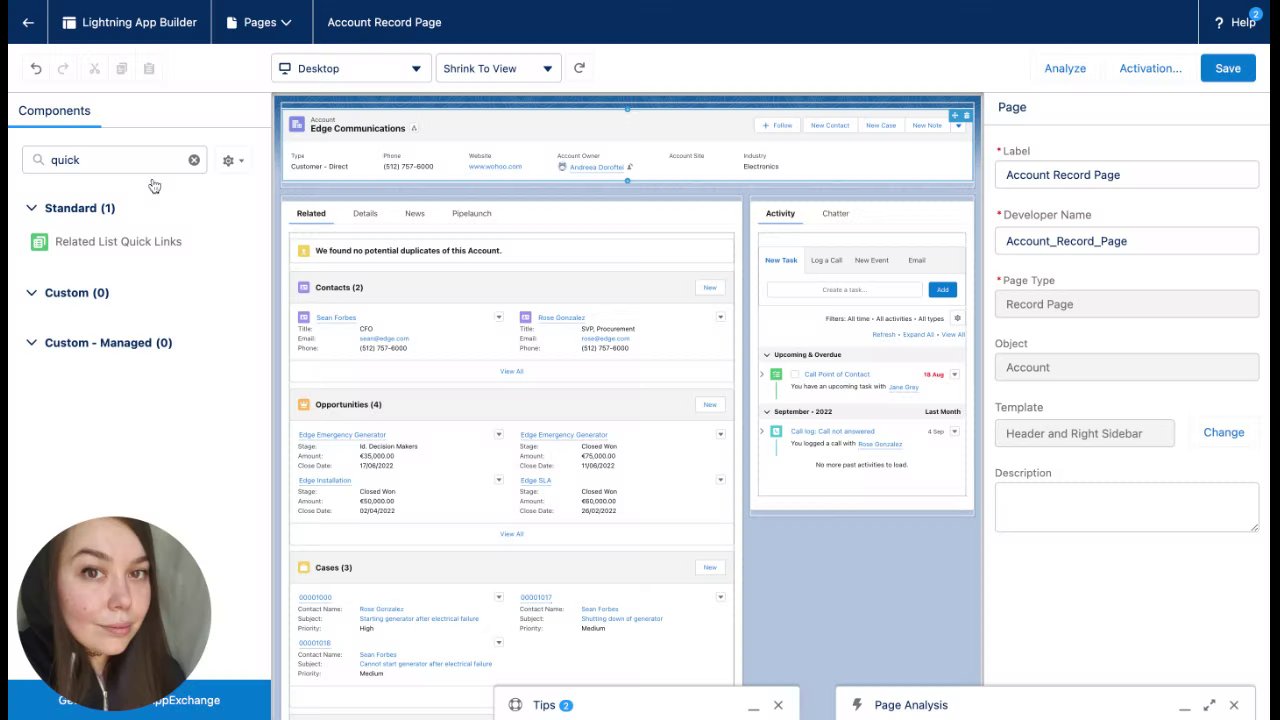
Task: Click the Description text area
Action: pyautogui.click(x=1127, y=507)
